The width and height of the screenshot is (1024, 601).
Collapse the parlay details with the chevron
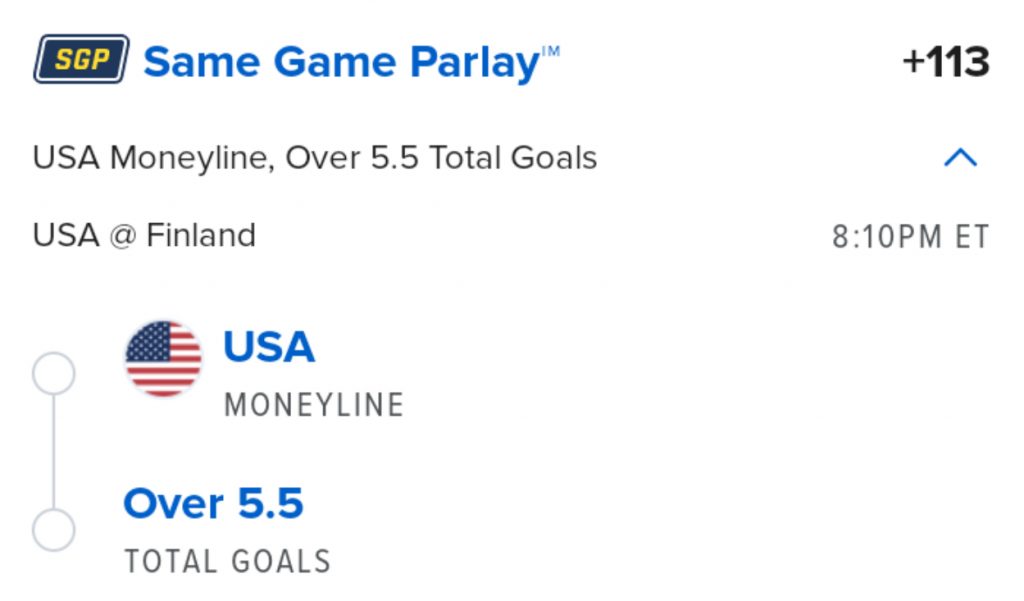[x=960, y=157]
